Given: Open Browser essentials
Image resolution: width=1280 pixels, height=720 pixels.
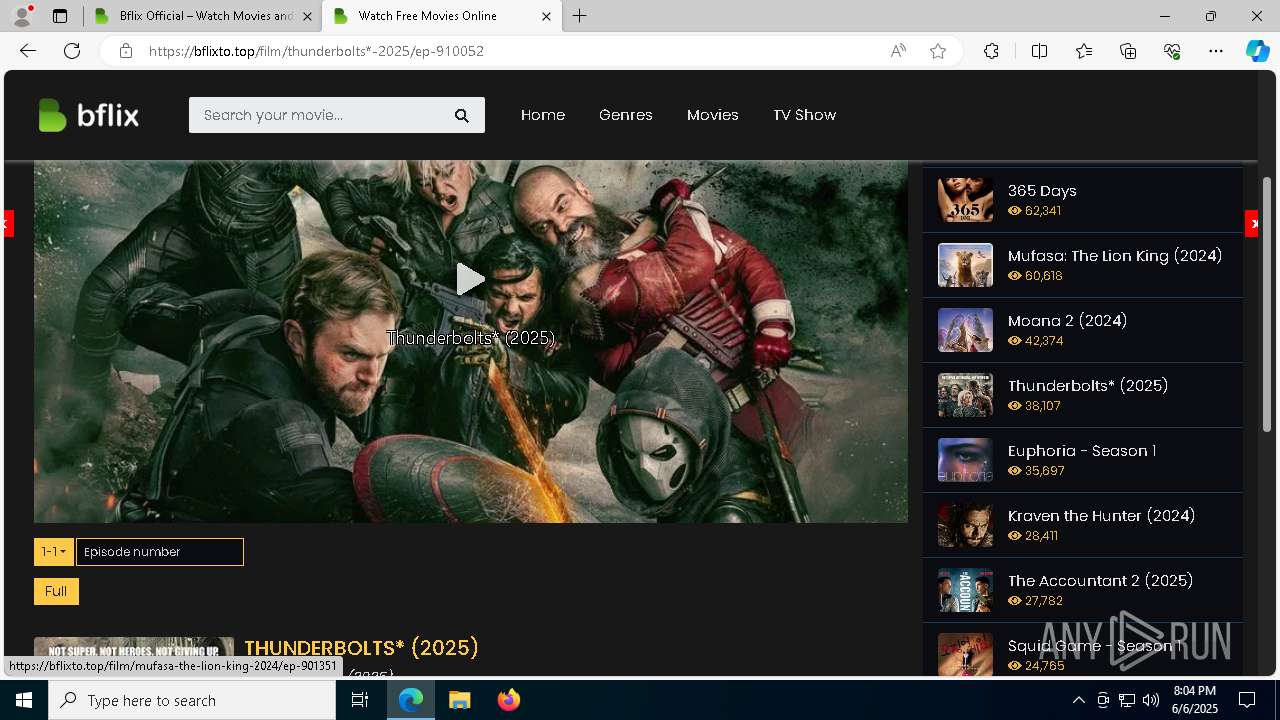Looking at the screenshot, I should click(x=1172, y=51).
